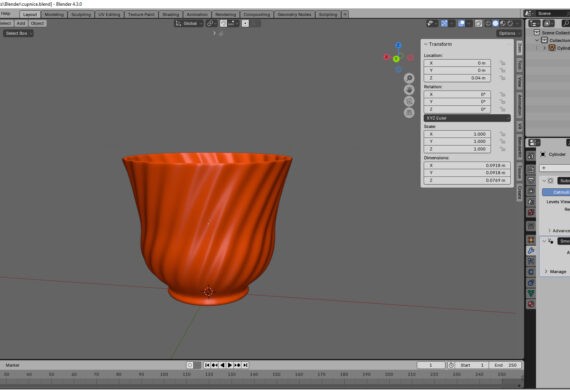The image size is (570, 390).
Task: Open the Global transform orientation dropdown
Action: click(x=189, y=24)
